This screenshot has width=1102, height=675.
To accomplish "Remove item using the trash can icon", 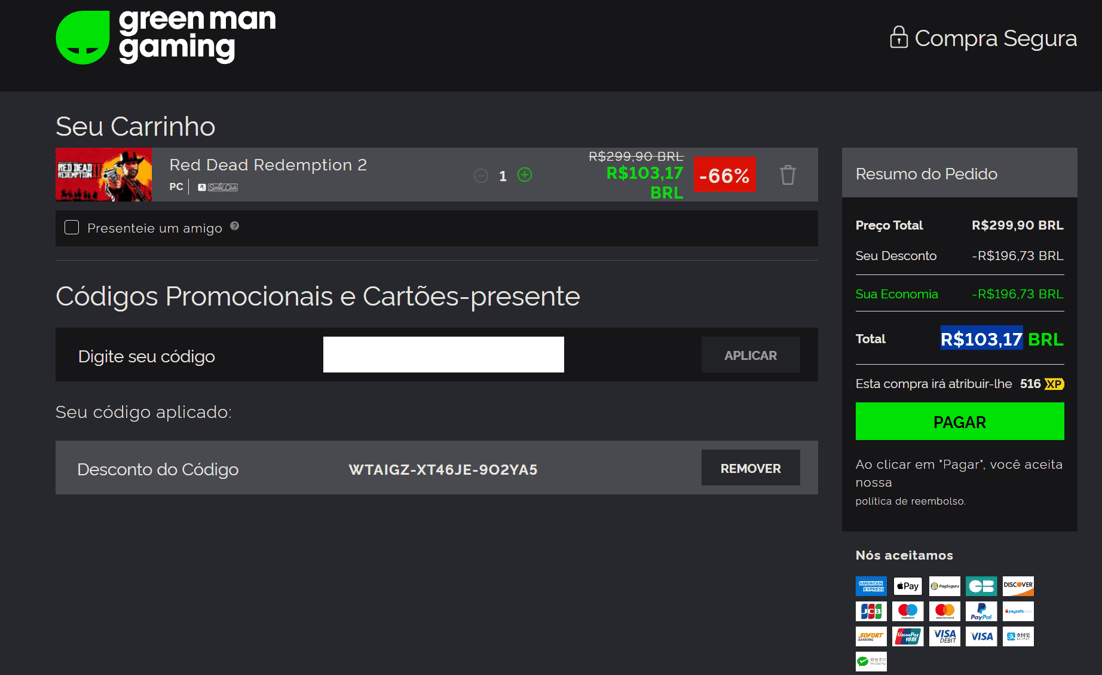I will tap(787, 174).
